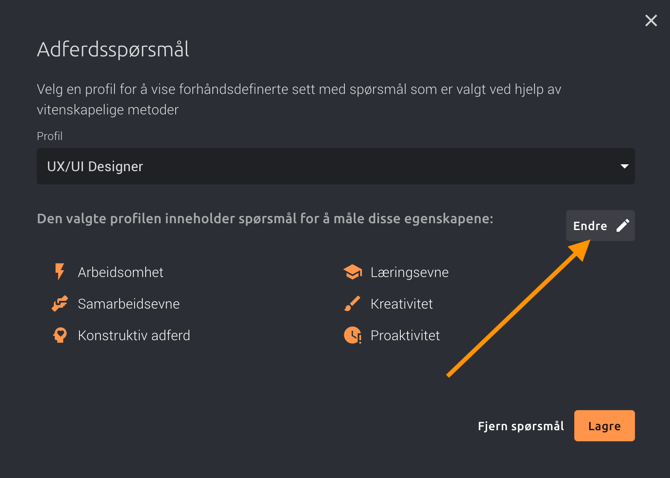Click the Læringsevne trait label
The height and width of the screenshot is (478, 670).
[x=409, y=272]
